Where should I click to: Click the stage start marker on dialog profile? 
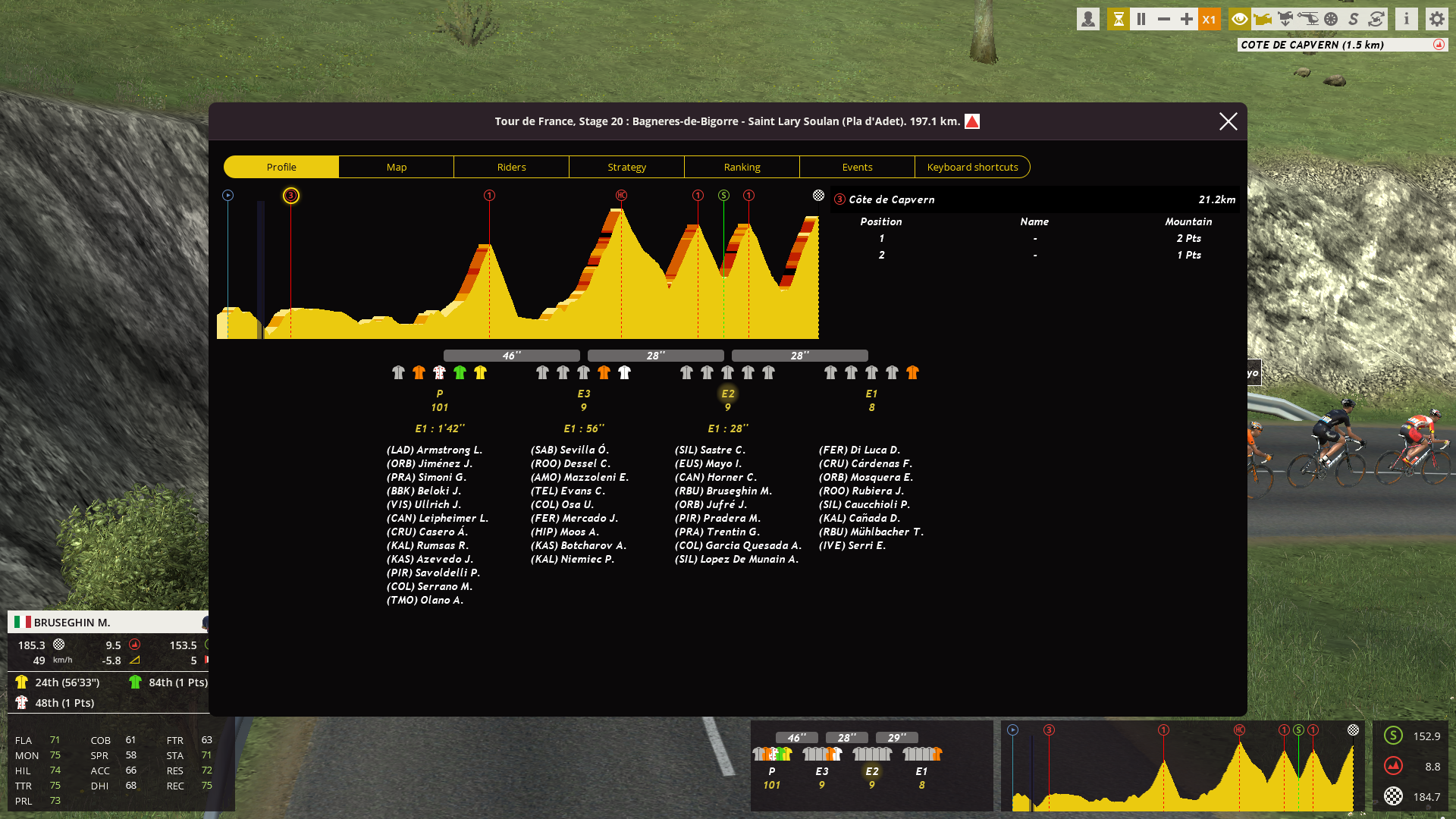227,196
